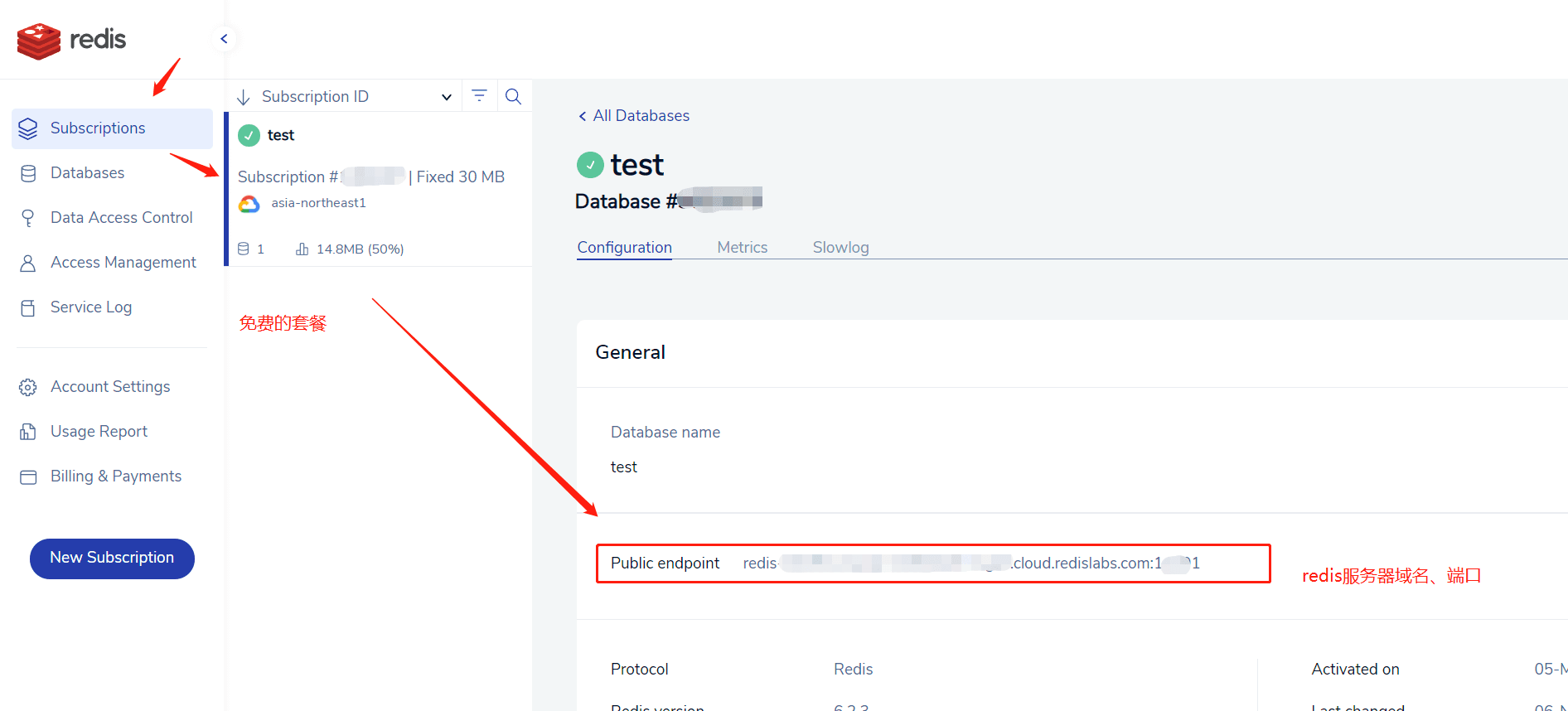The height and width of the screenshot is (711, 1568).
Task: Click the green status check on test subscription
Action: (249, 135)
